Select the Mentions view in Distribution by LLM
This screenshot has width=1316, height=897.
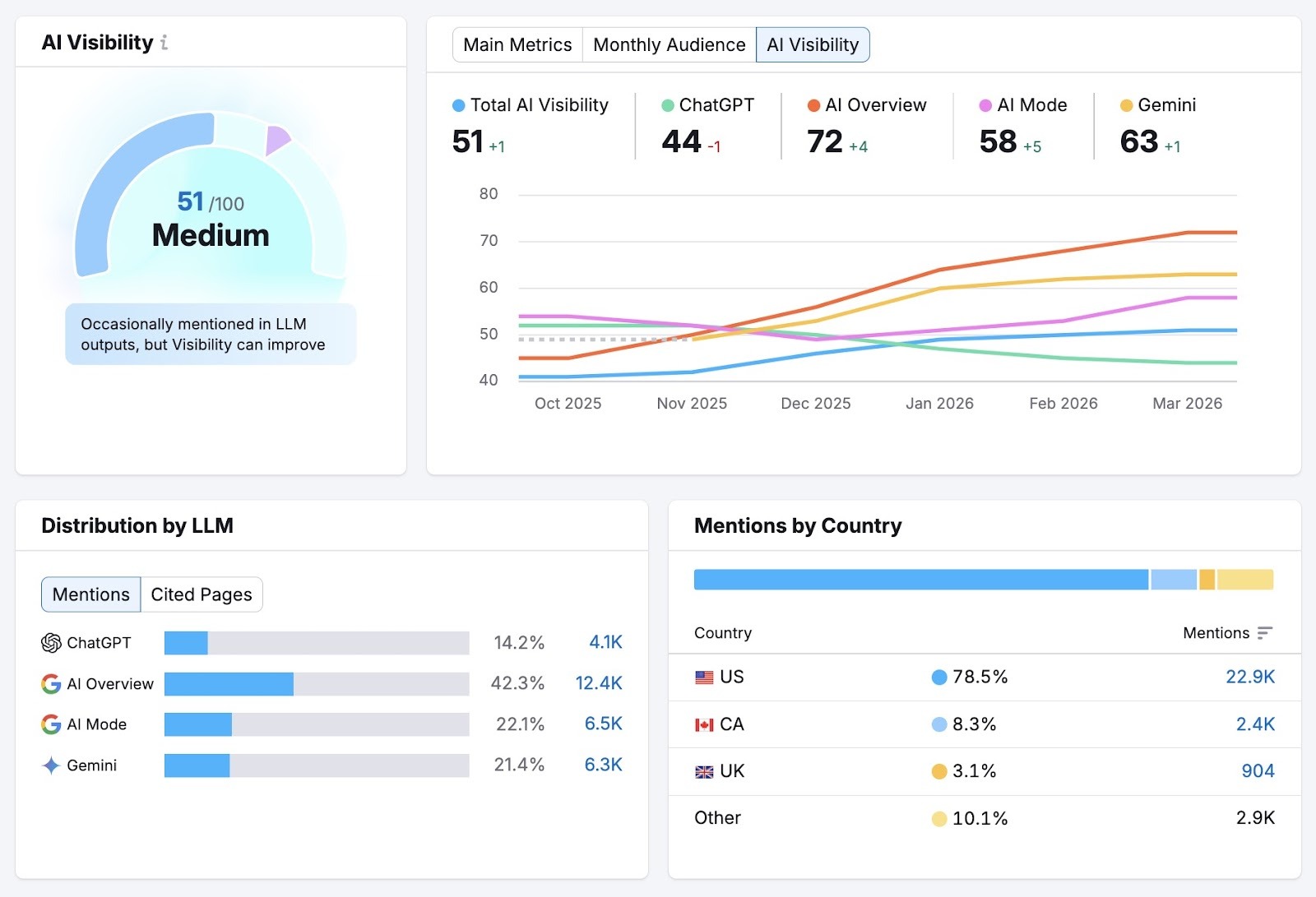click(90, 594)
